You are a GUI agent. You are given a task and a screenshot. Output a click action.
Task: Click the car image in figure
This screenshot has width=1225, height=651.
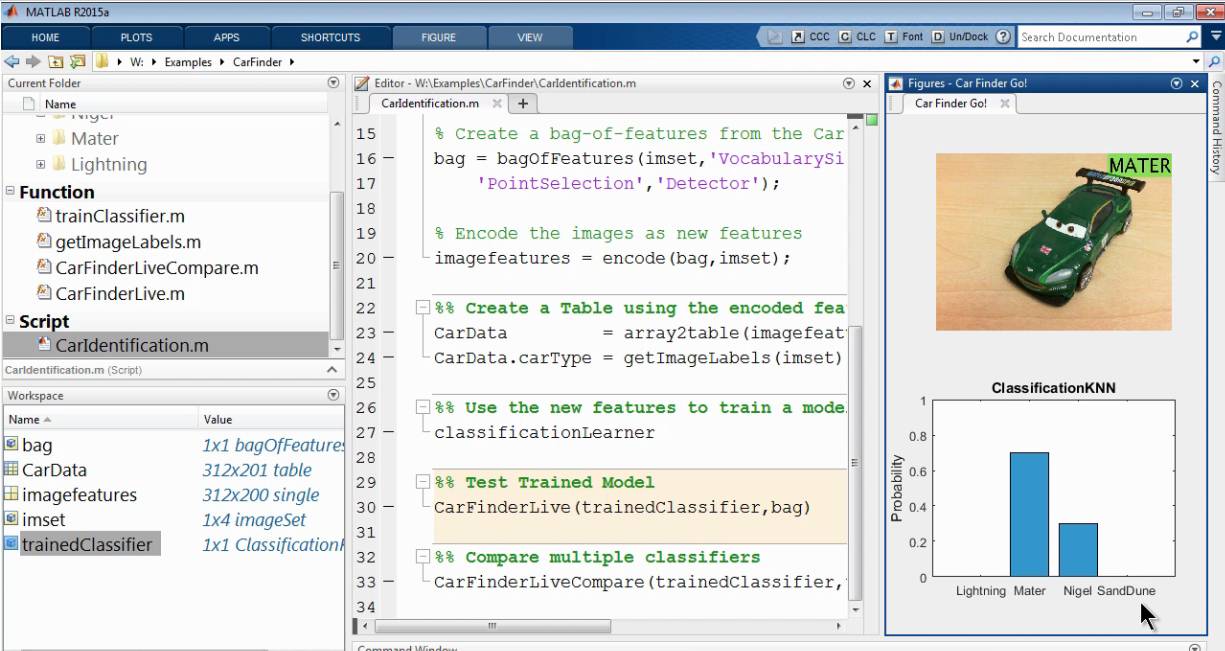point(1054,241)
